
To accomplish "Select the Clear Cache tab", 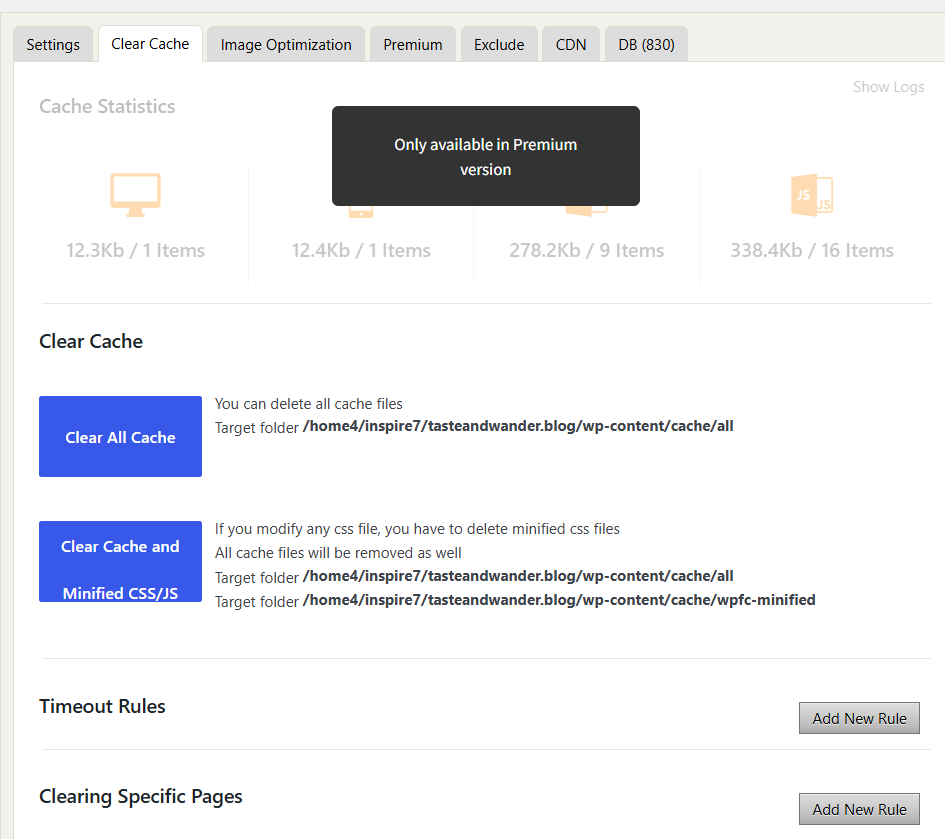I will (x=150, y=44).
